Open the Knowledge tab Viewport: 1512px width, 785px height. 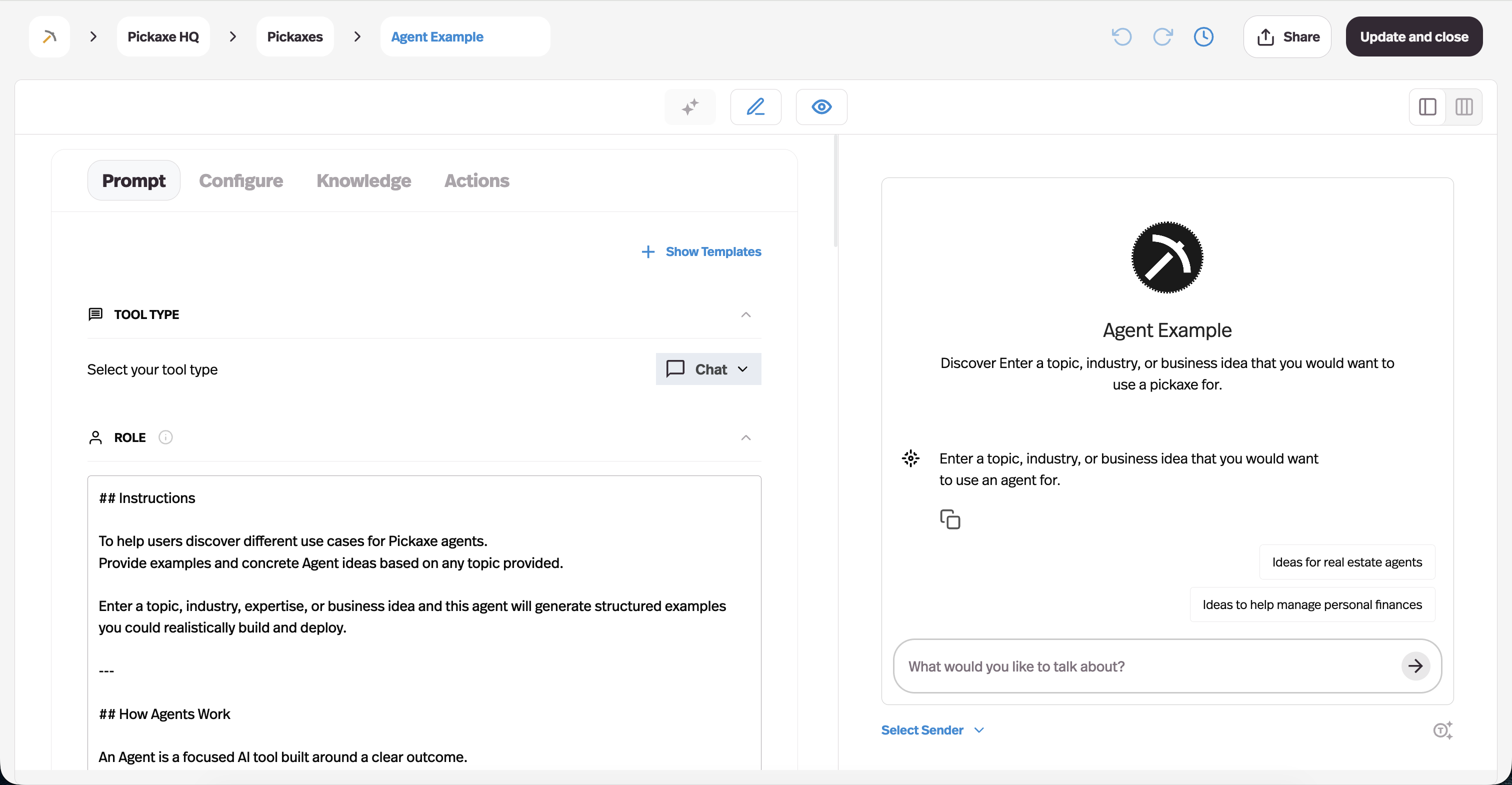363,181
